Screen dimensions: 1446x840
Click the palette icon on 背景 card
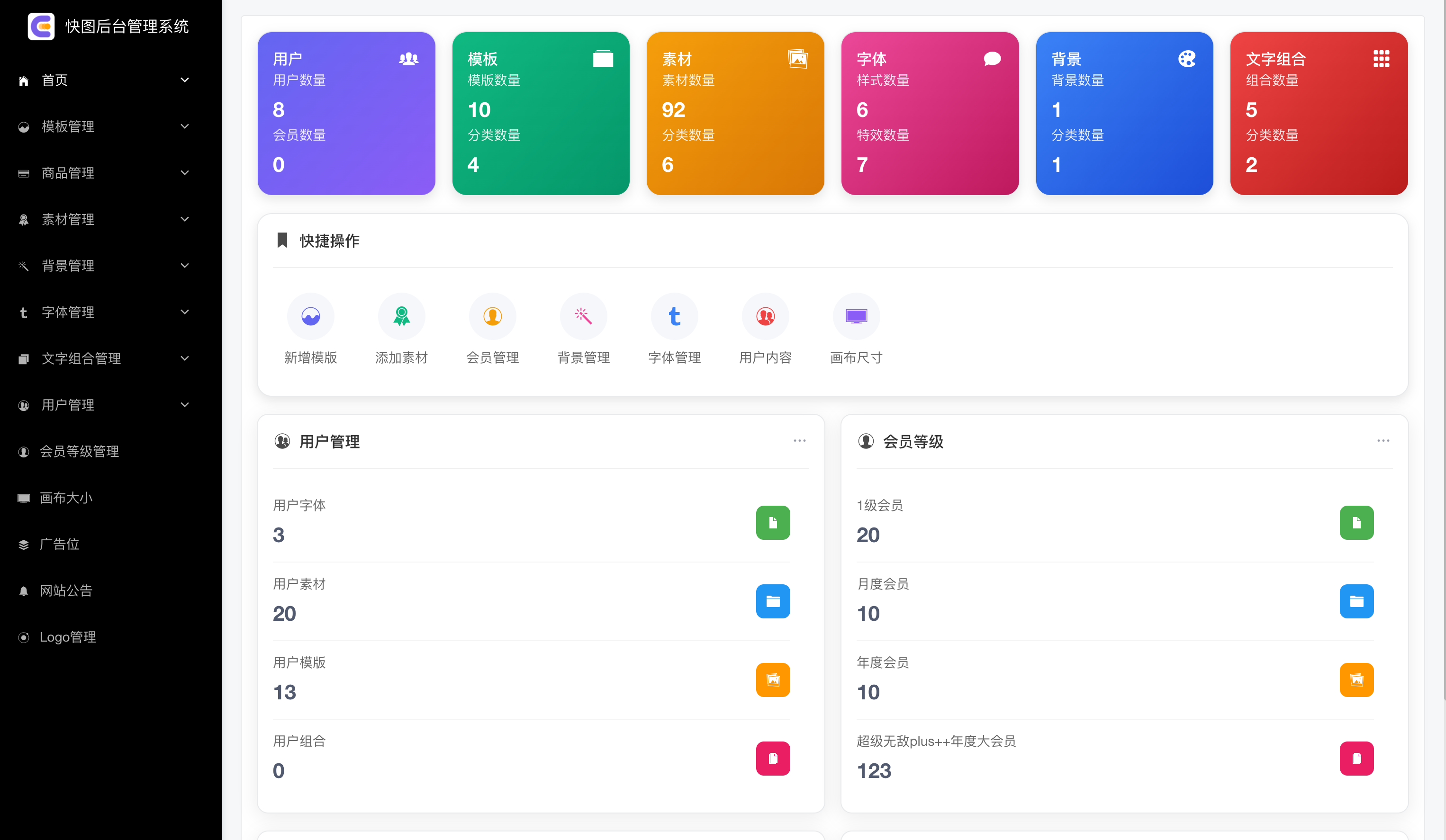(1186, 59)
